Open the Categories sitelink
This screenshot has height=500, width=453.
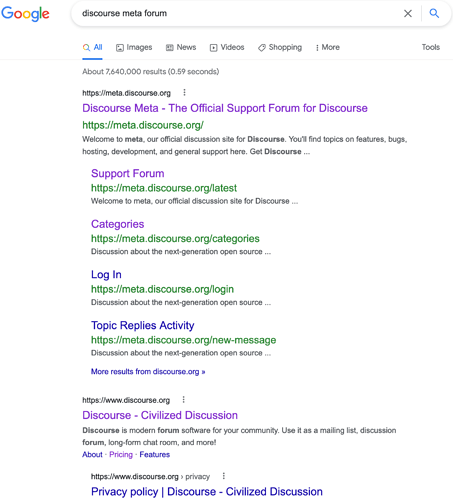(117, 224)
